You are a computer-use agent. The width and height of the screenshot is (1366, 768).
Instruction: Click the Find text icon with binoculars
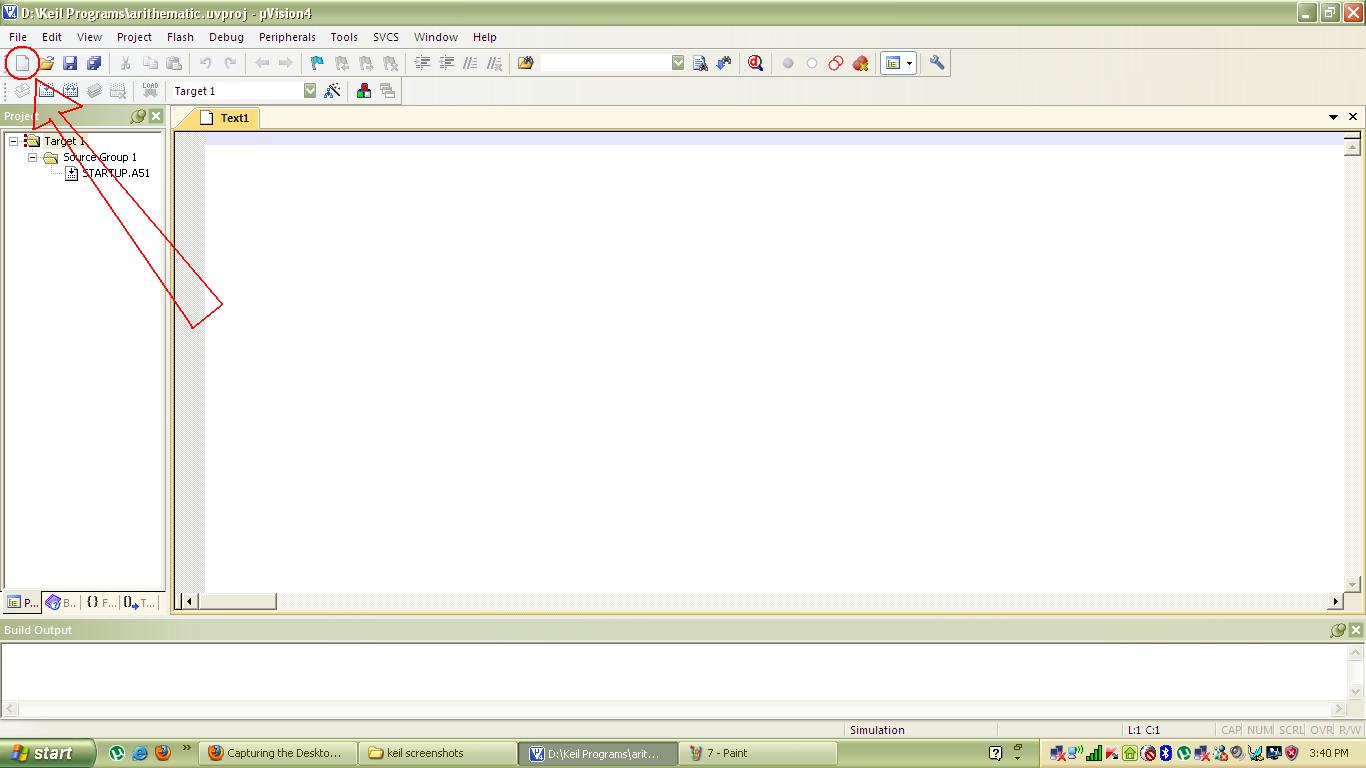(x=700, y=63)
